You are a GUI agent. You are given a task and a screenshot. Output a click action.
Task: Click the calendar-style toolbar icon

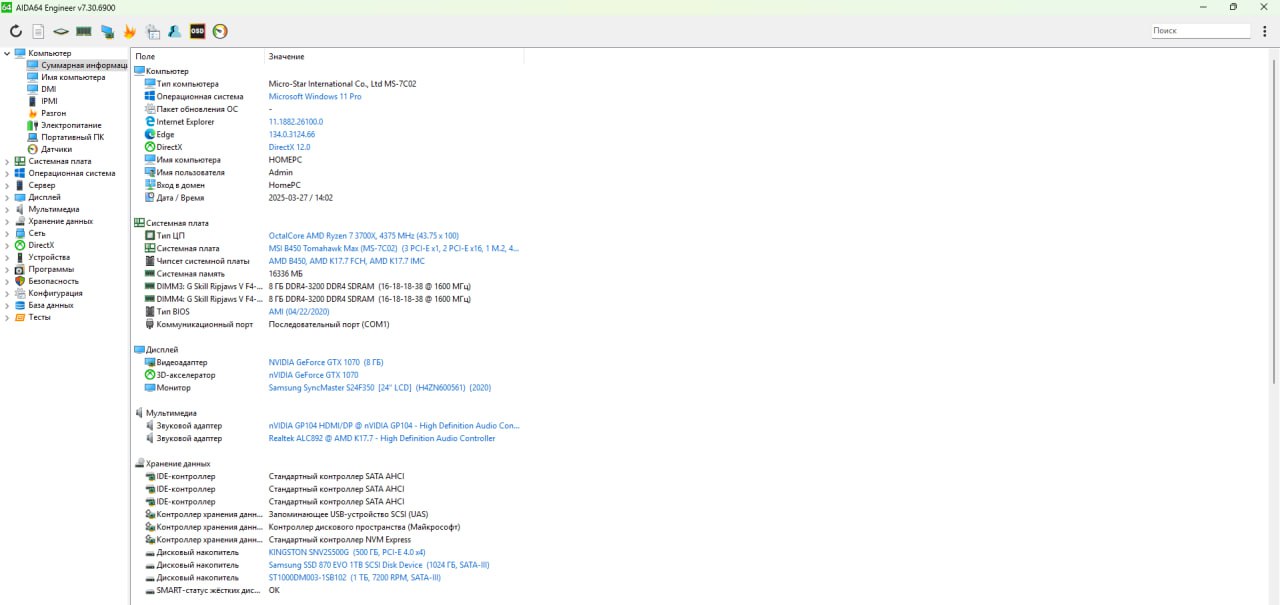(x=152, y=31)
